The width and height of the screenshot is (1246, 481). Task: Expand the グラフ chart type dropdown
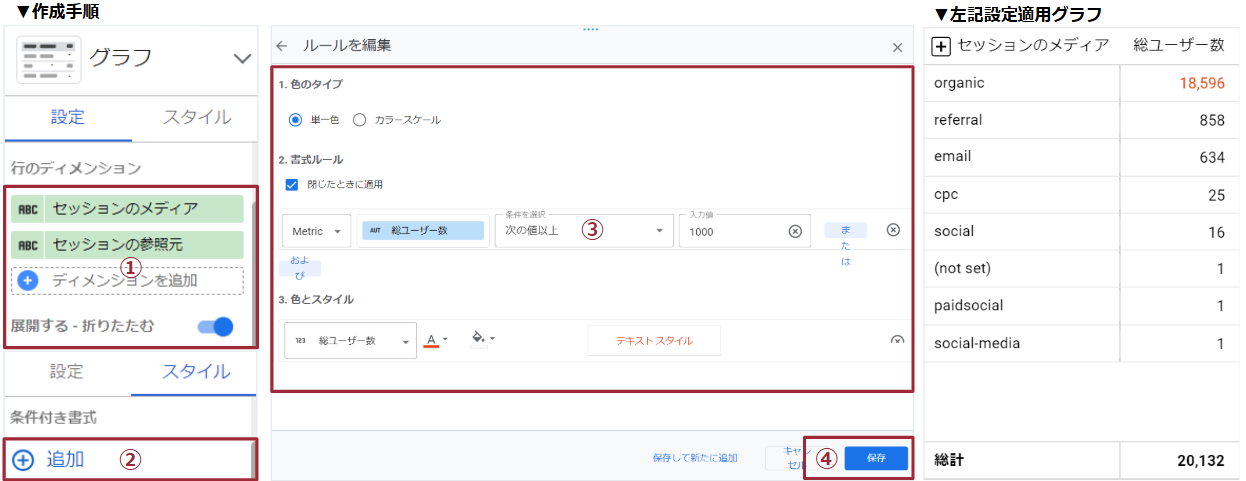[242, 58]
